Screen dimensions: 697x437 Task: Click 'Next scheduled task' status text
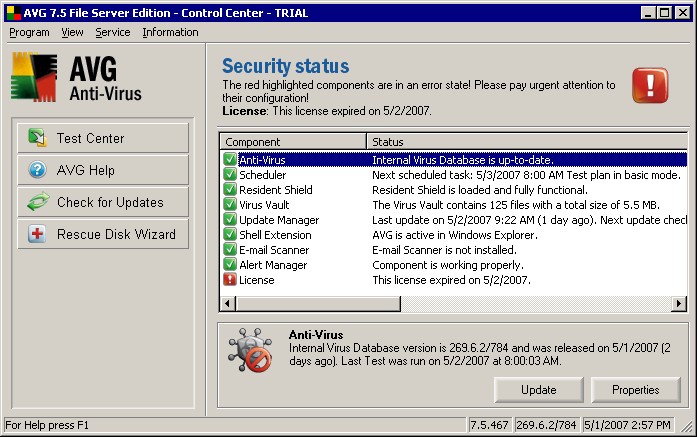click(x=526, y=175)
